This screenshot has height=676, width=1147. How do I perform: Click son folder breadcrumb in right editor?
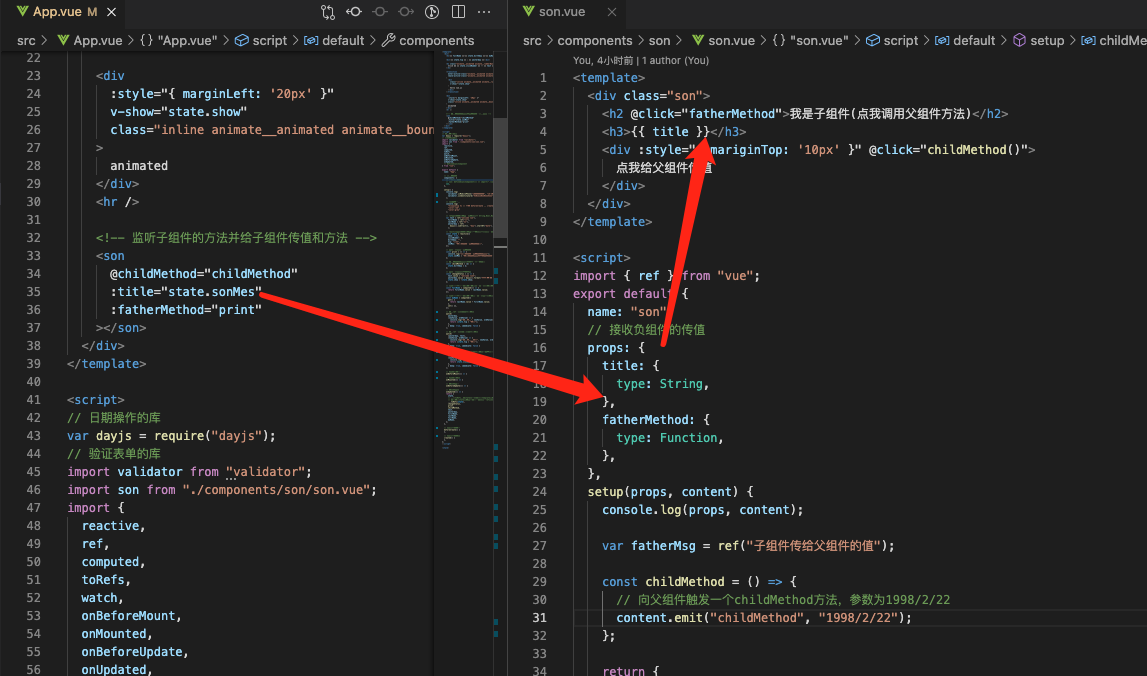pyautogui.click(x=659, y=40)
